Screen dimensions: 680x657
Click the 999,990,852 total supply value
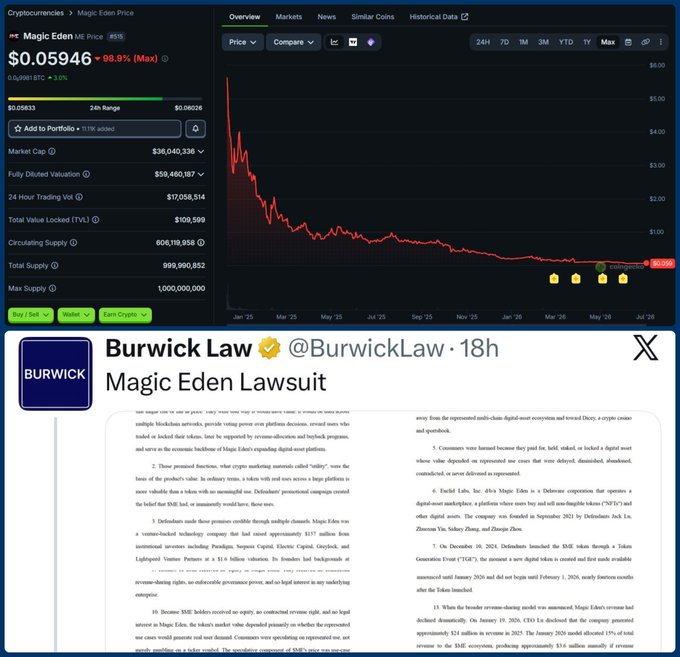point(184,265)
